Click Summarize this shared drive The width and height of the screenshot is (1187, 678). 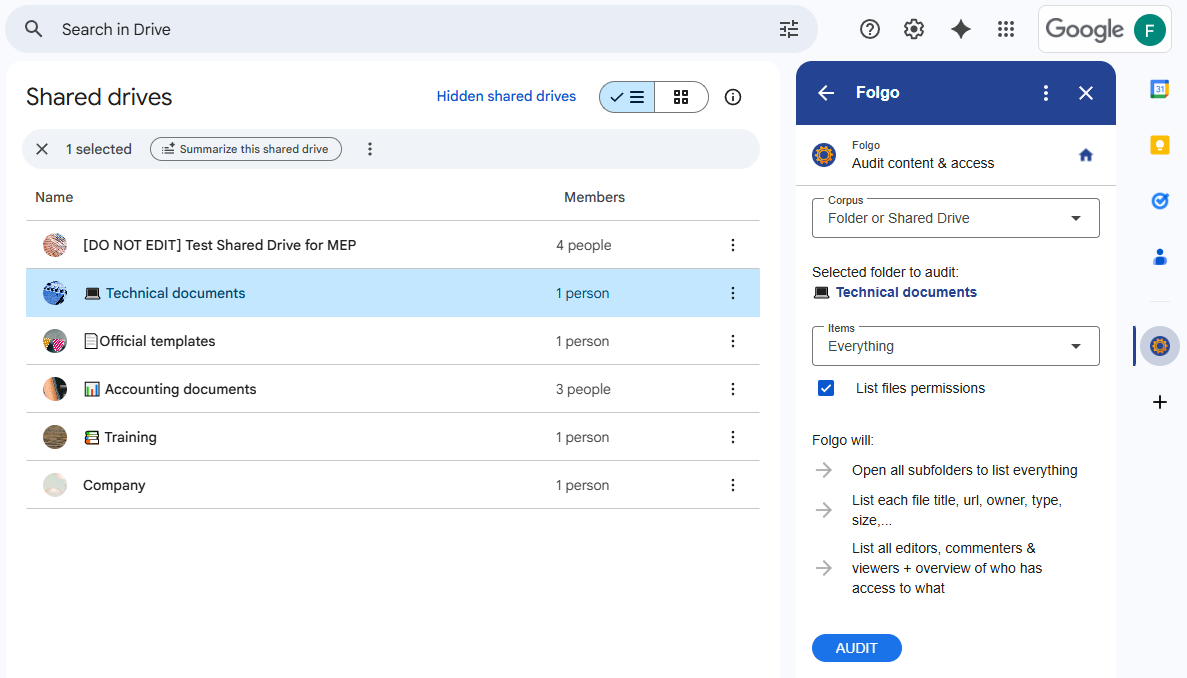tap(246, 149)
